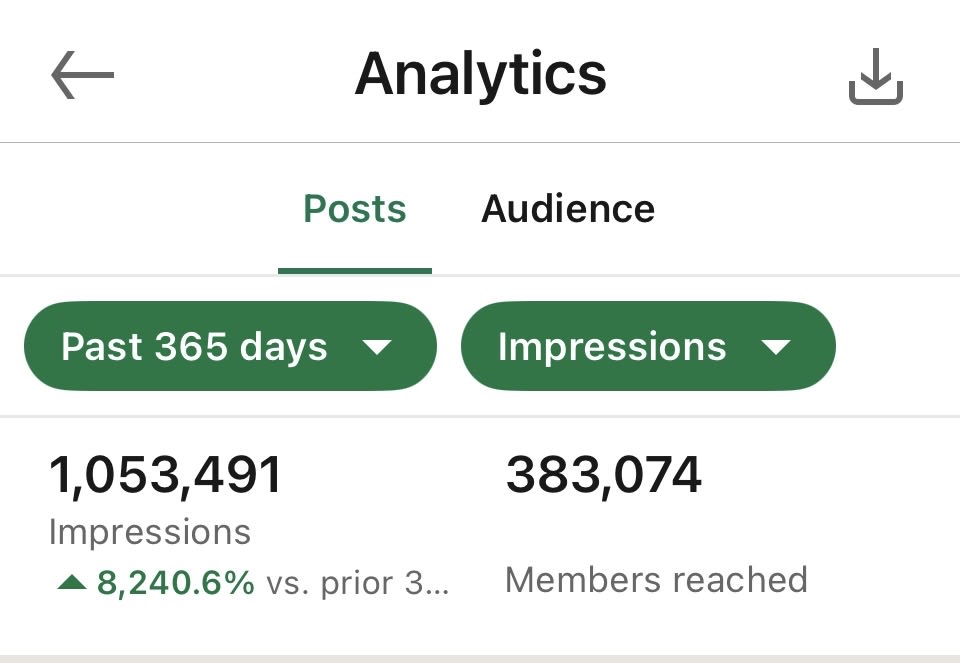Tap the Members reached label
Image resolution: width=960 pixels, height=663 pixels.
point(656,580)
